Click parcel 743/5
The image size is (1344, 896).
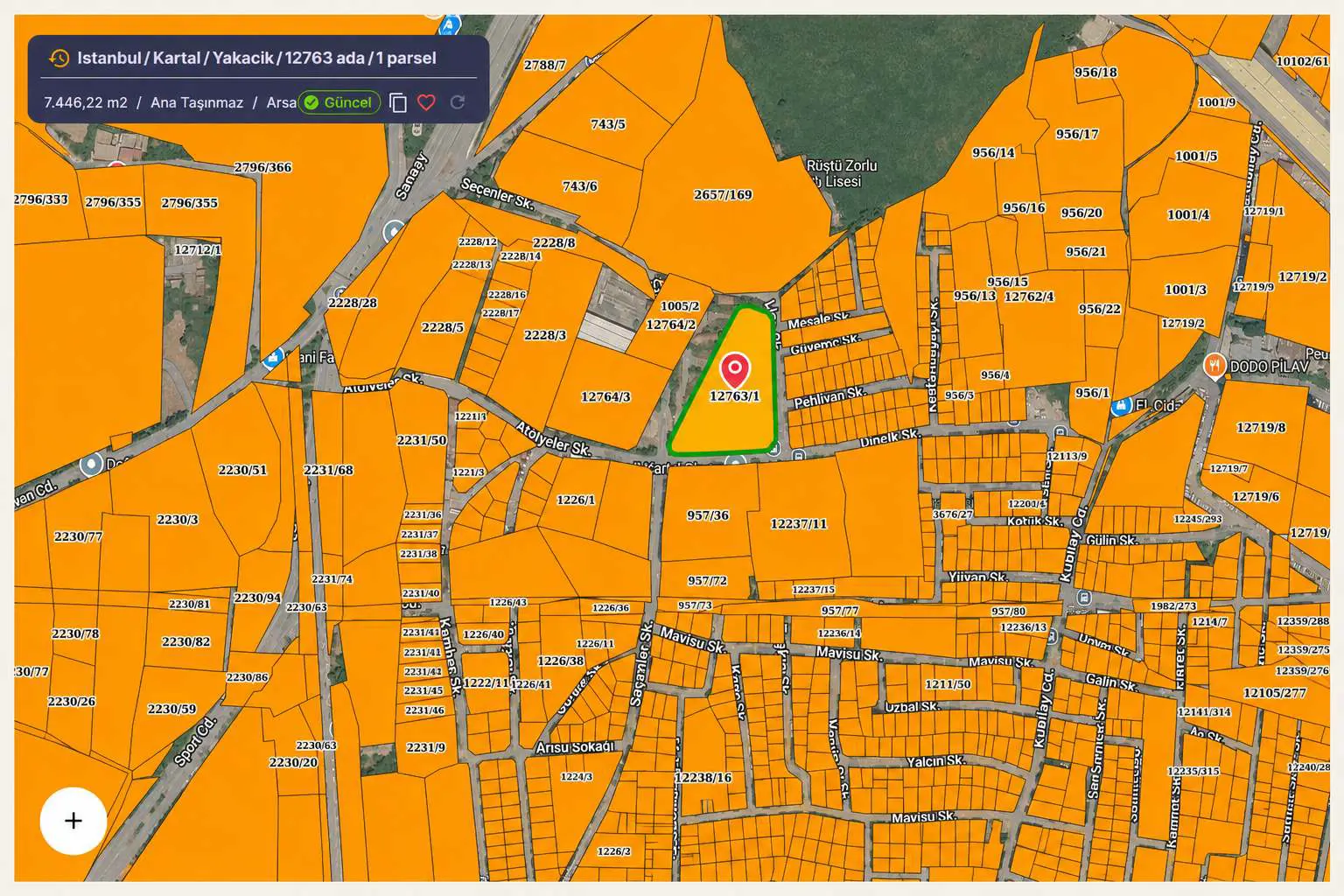pos(608,124)
